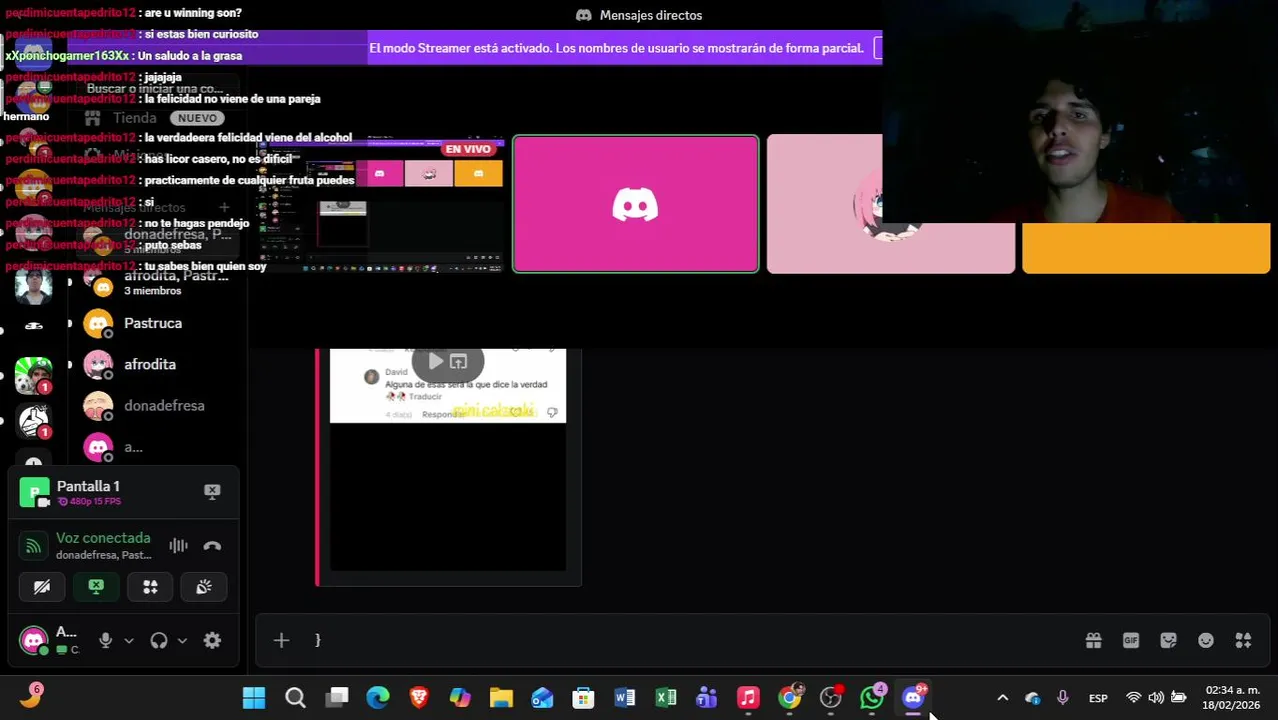Select the pink Discord avatar call tile
1278x720 pixels.
636,204
